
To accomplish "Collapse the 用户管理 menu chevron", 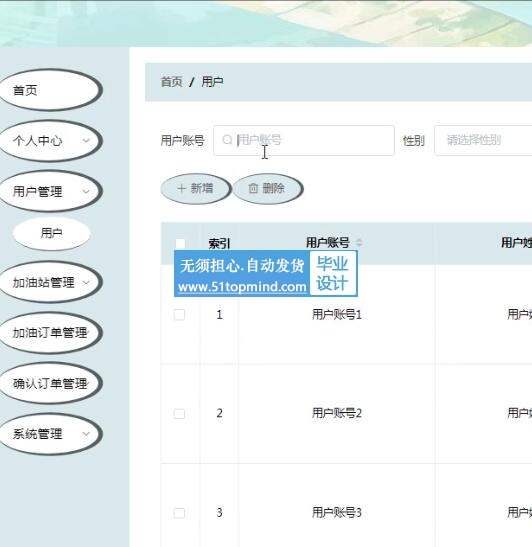I will (86, 191).
